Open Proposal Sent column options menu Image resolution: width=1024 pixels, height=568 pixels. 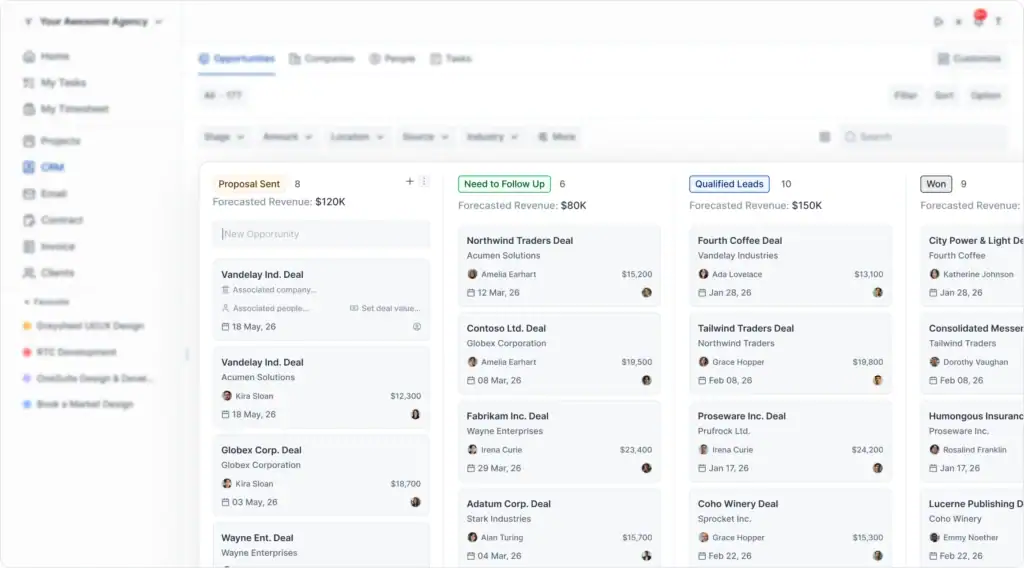tap(424, 181)
